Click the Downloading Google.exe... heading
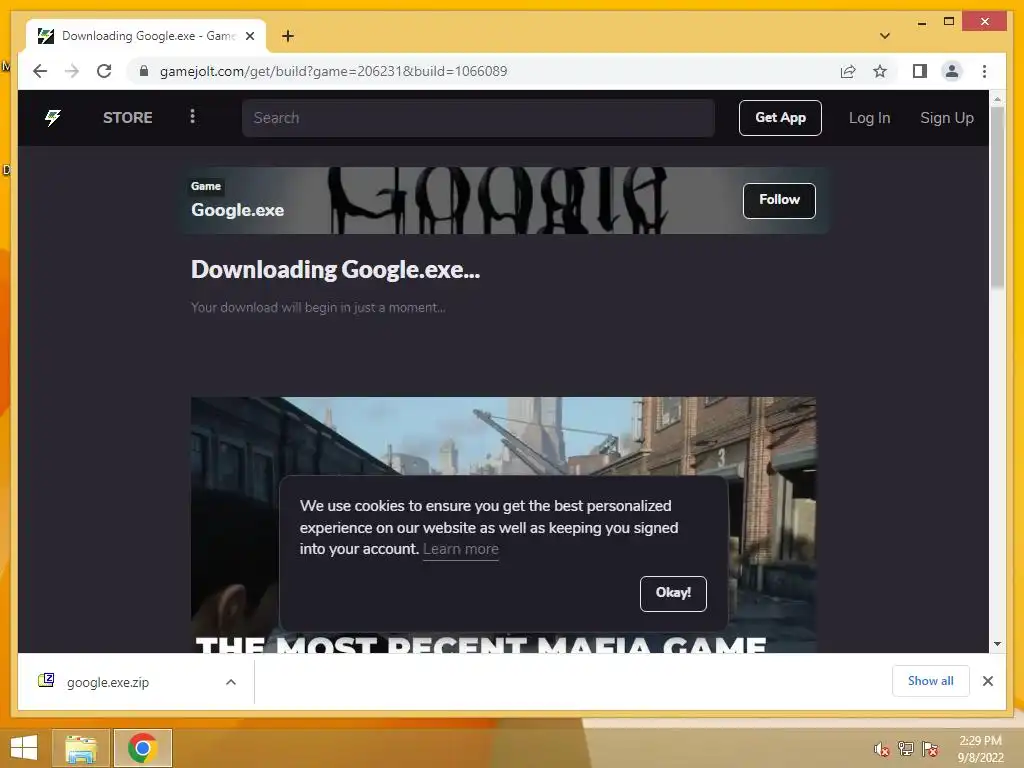The height and width of the screenshot is (768, 1024). (335, 270)
